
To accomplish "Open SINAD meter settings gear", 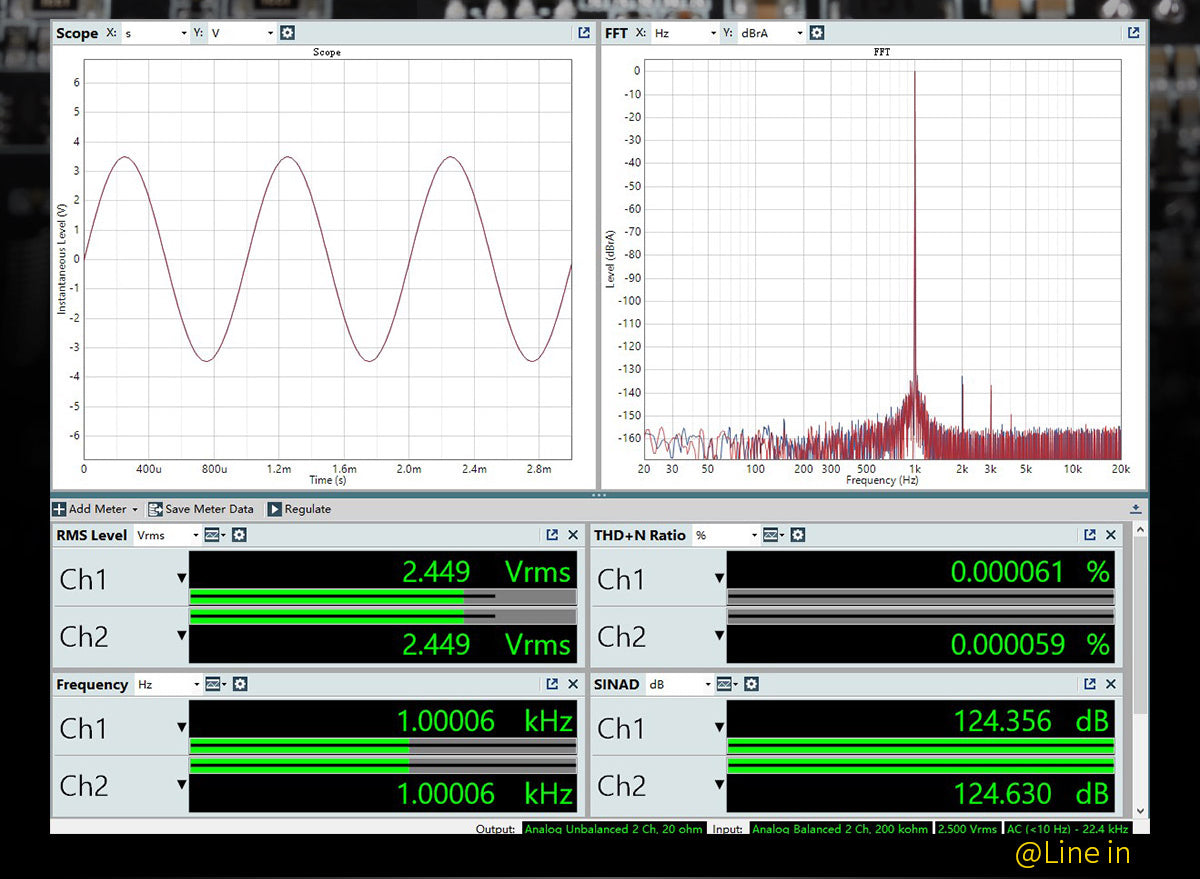I will [x=752, y=684].
